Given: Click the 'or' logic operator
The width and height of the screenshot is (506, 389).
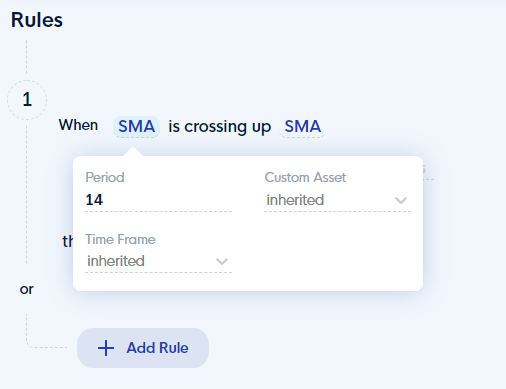Looking at the screenshot, I should pyautogui.click(x=27, y=289).
